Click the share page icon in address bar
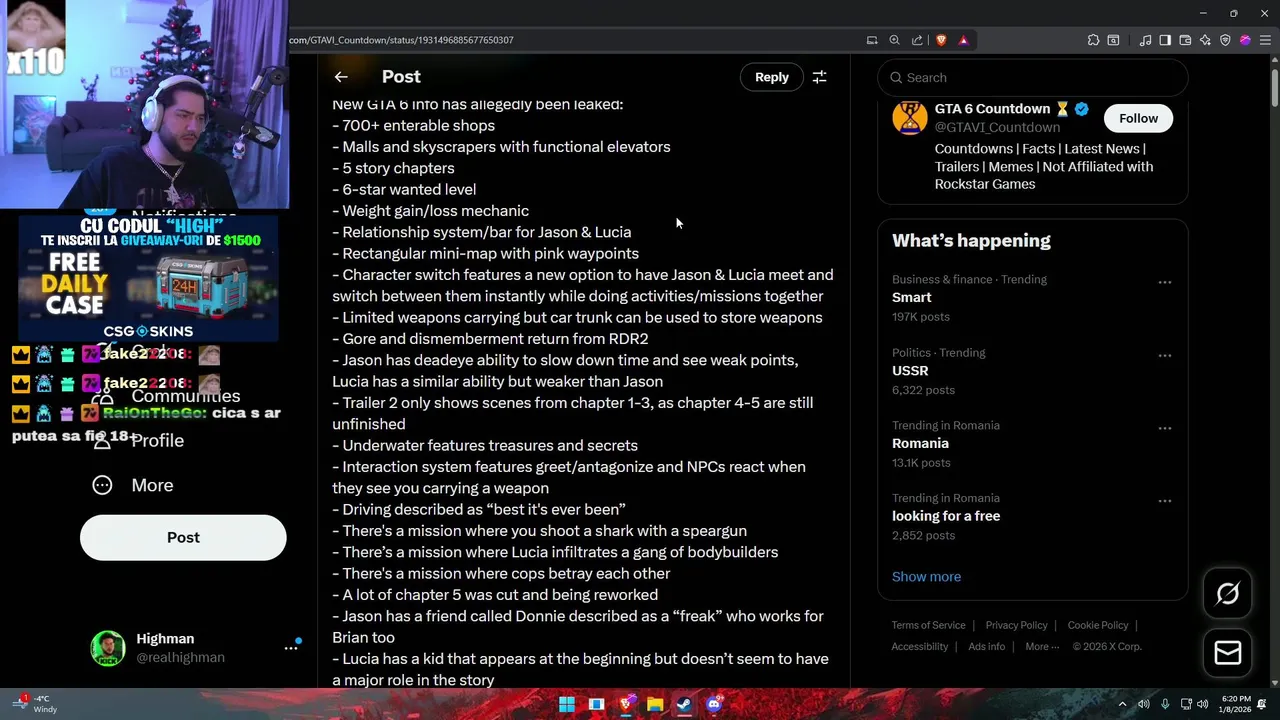This screenshot has height=720, width=1280. pyautogui.click(x=917, y=40)
